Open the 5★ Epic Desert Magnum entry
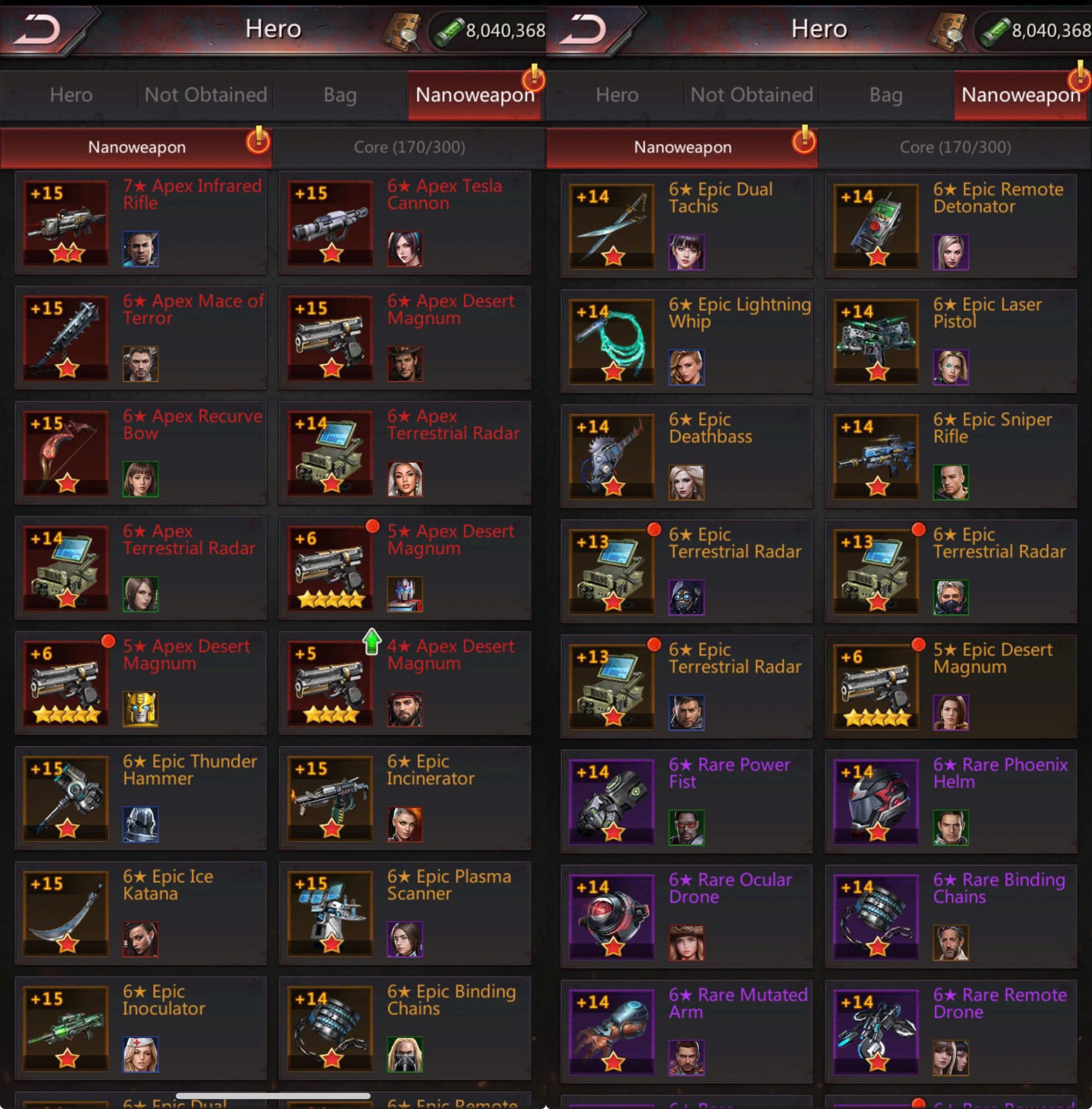The image size is (1092, 1109). (951, 686)
